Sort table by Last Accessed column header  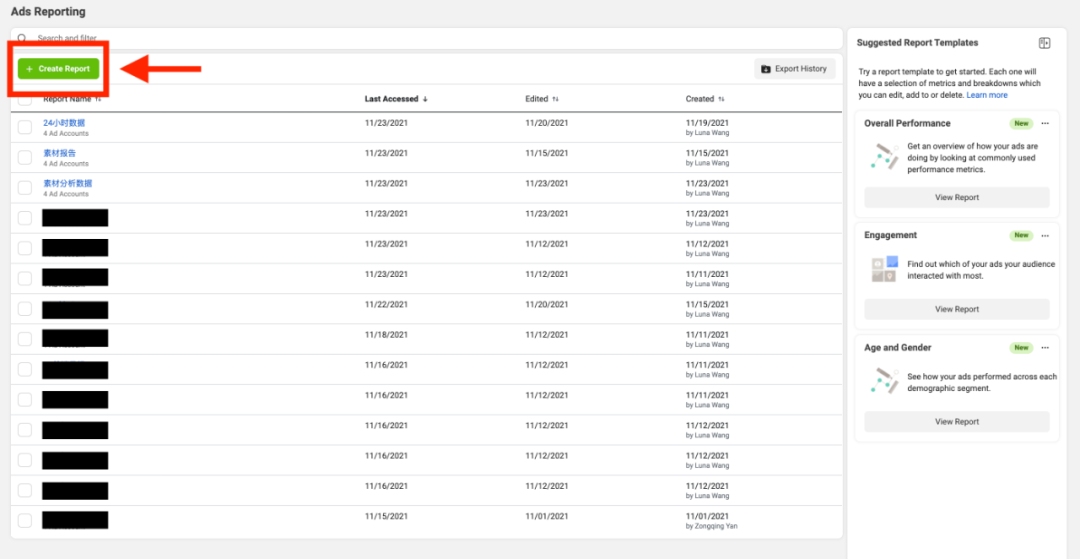[x=391, y=99]
